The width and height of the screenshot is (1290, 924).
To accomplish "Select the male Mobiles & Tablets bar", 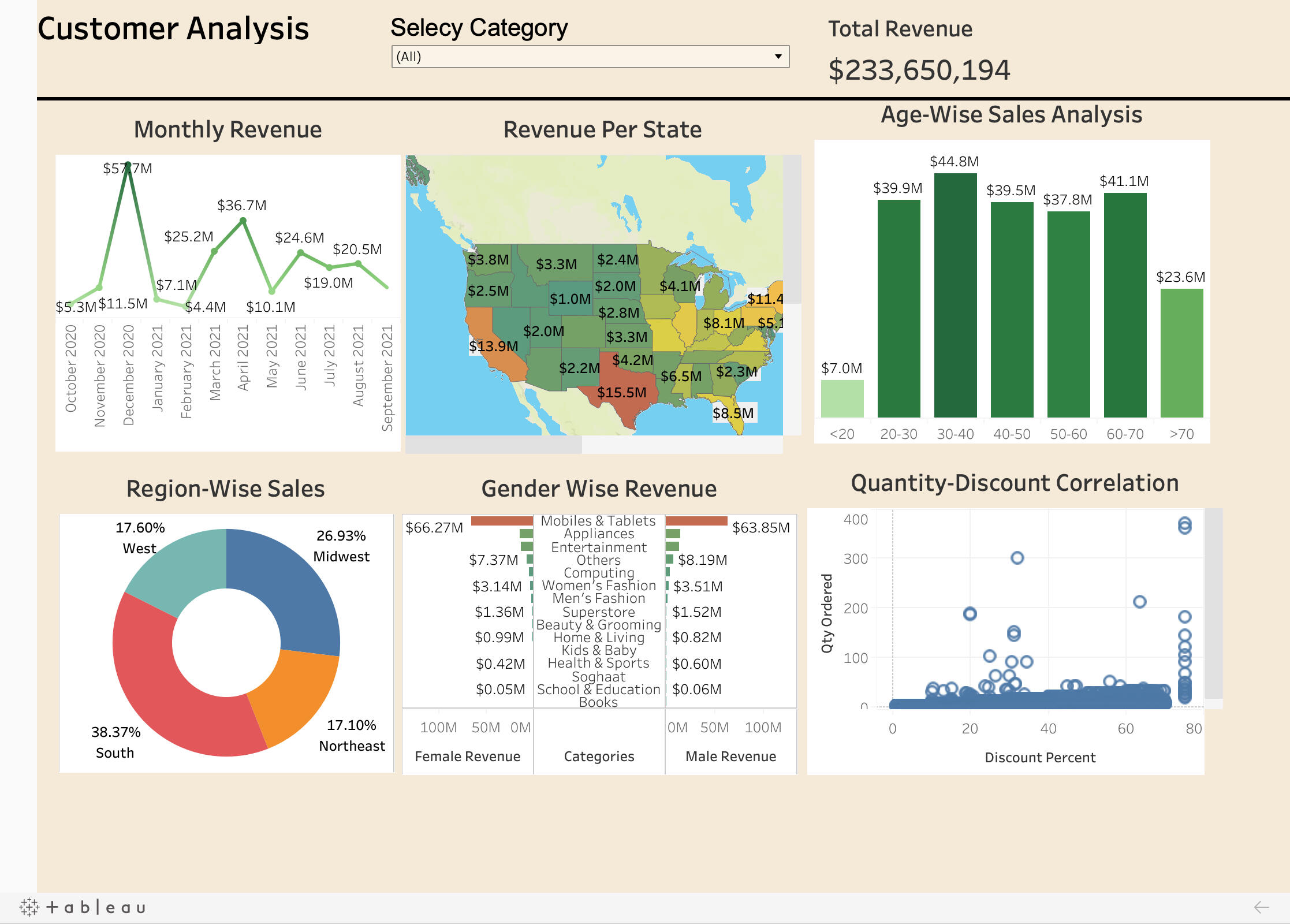I will coord(696,521).
